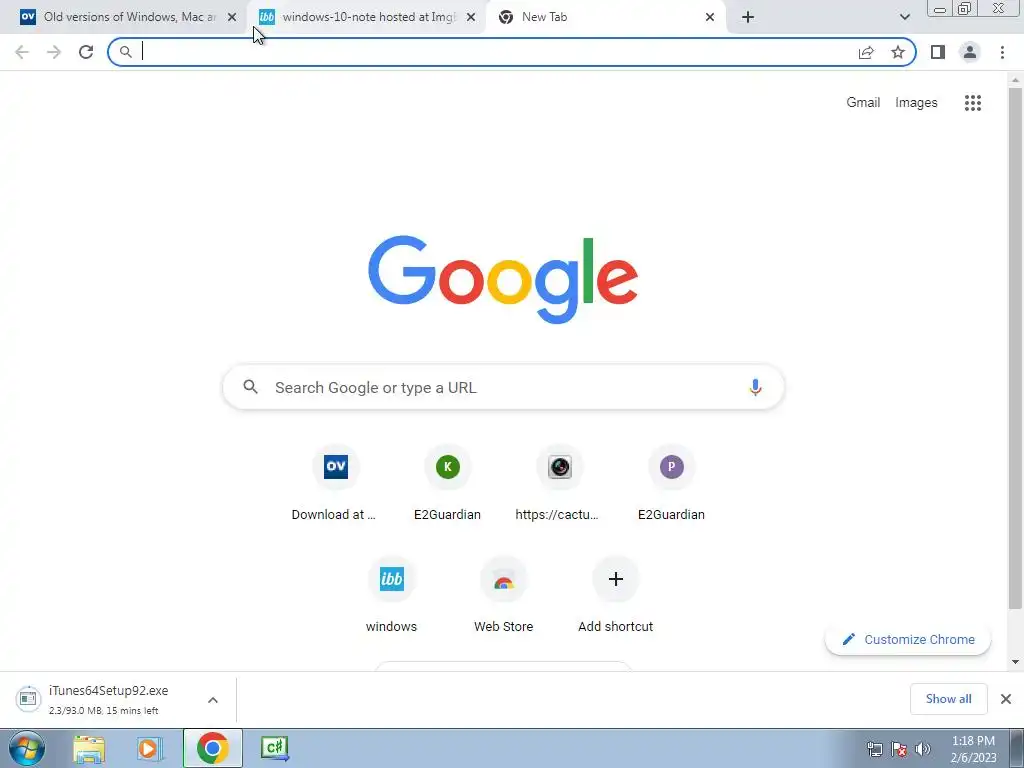Open the ibb windows shortcut

(x=391, y=595)
